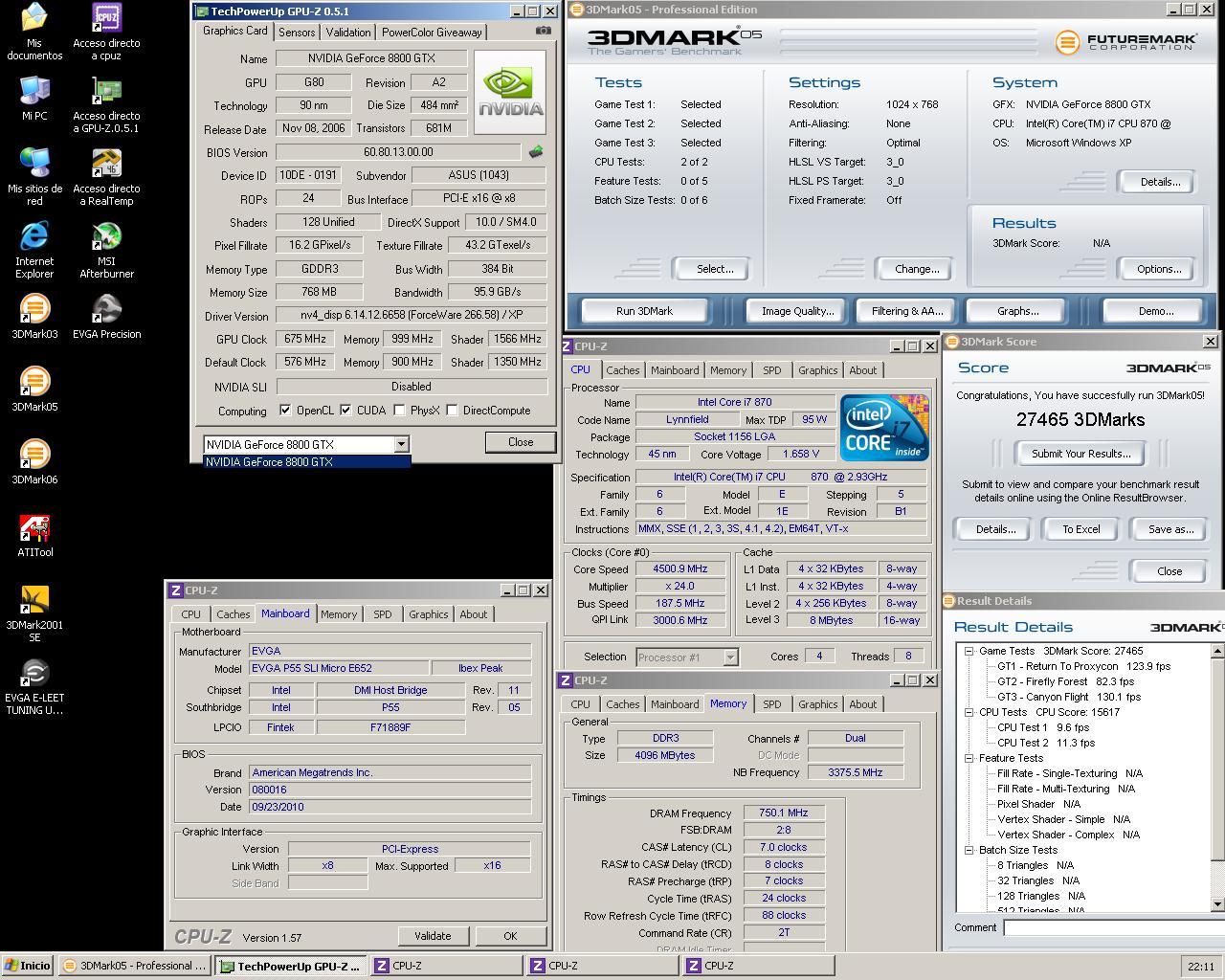The image size is (1225, 980).
Task: Click Close button in GPU-Z window
Action: 521,442
